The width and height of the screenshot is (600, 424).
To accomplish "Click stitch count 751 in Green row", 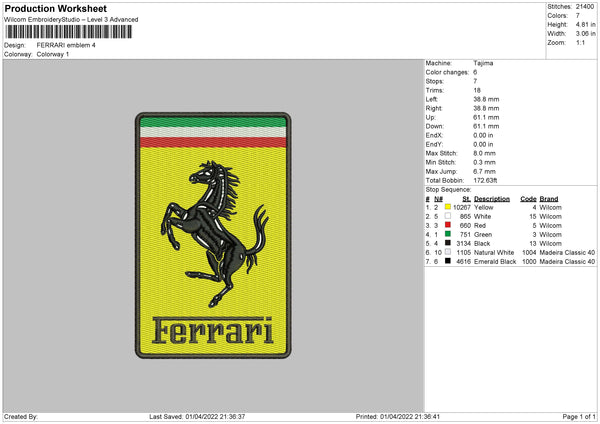I will click(465, 235).
